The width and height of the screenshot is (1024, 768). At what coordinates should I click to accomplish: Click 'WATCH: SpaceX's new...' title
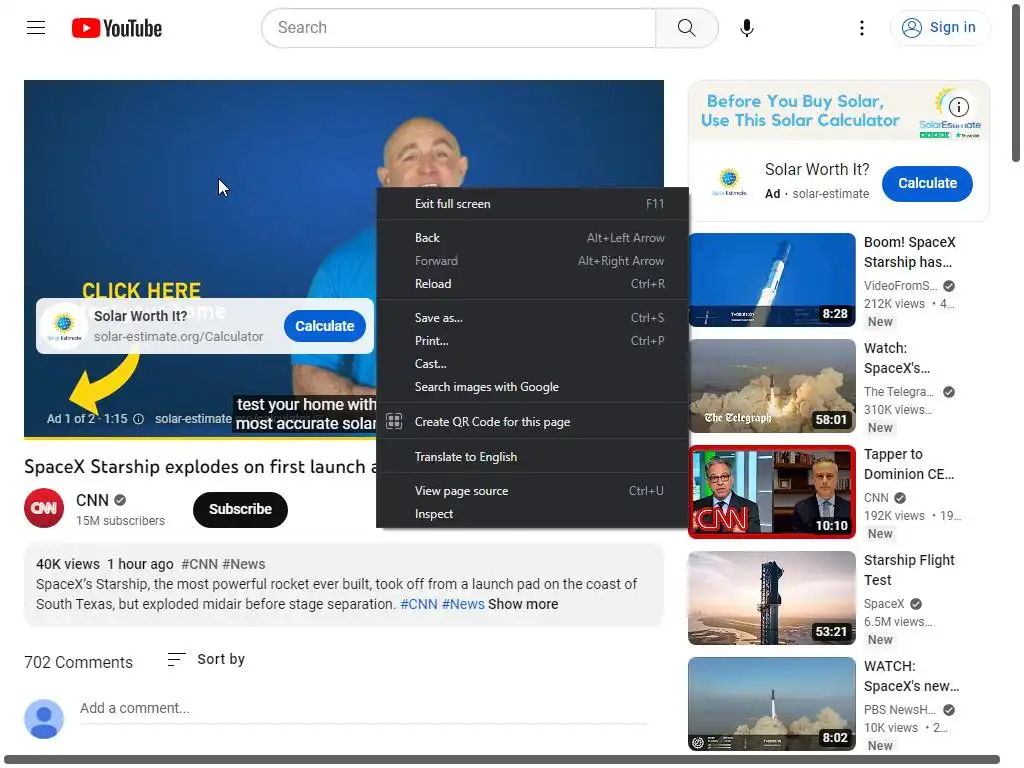coord(912,676)
